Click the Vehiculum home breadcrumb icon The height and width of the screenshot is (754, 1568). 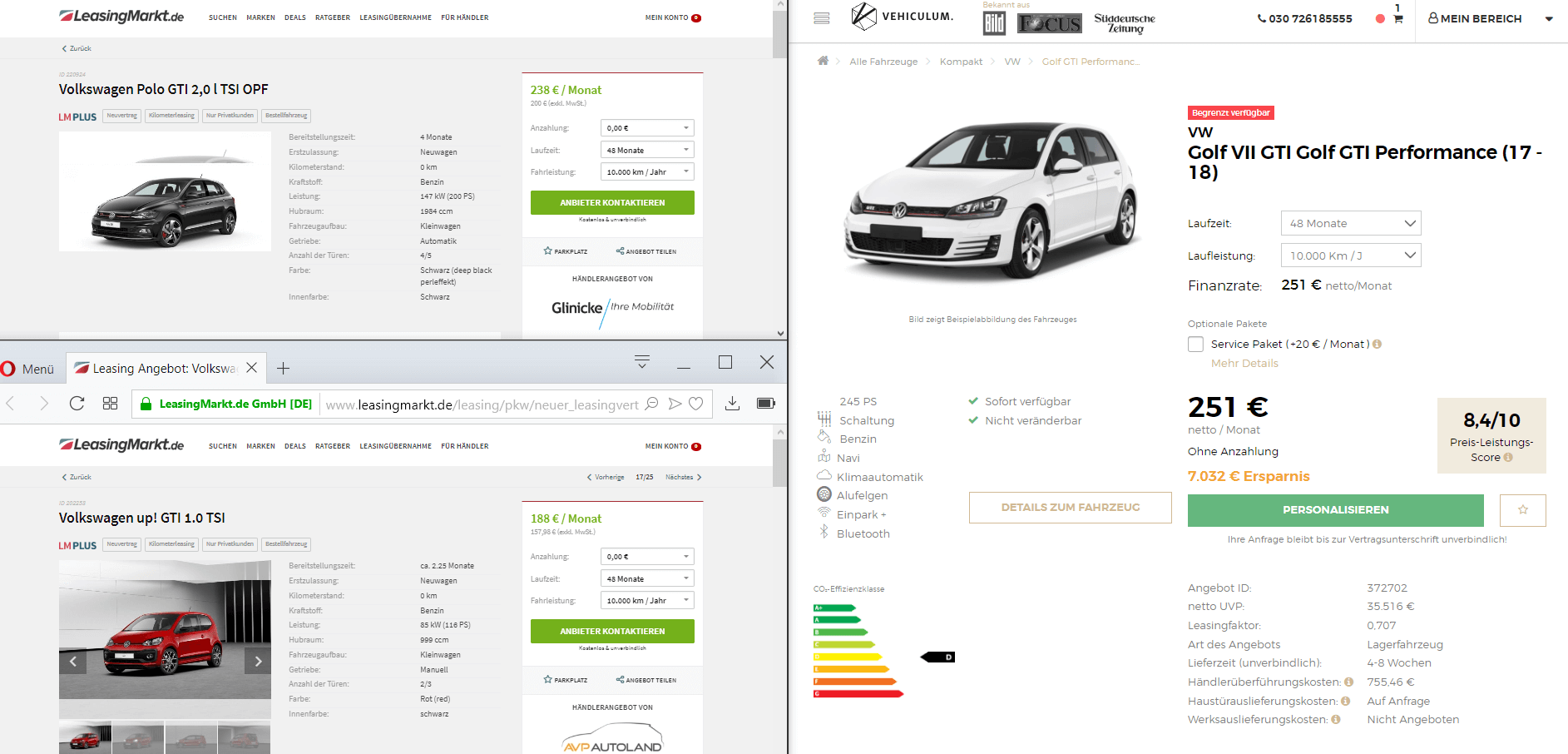[823, 61]
